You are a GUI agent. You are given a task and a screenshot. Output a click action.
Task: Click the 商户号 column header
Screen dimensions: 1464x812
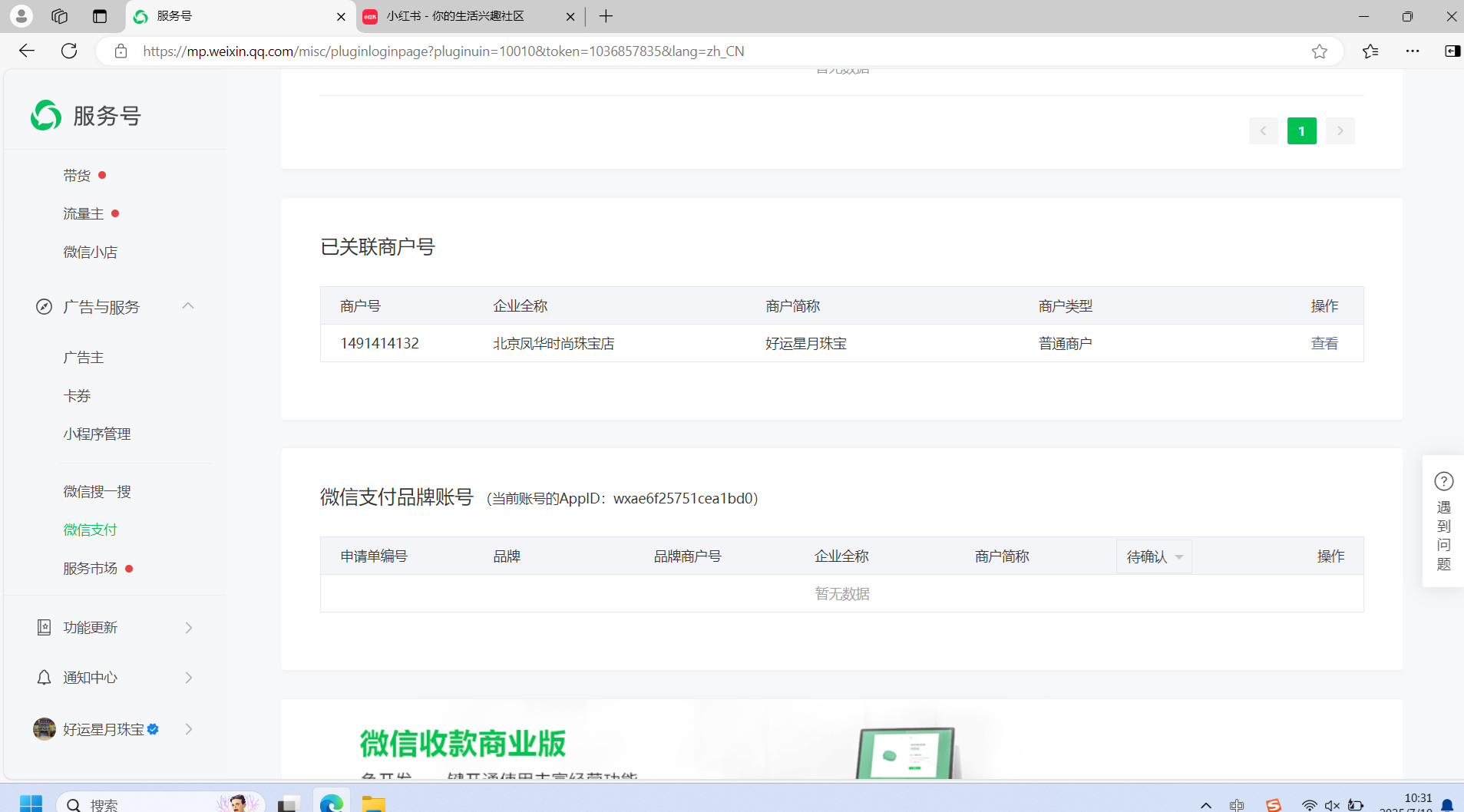click(x=361, y=306)
